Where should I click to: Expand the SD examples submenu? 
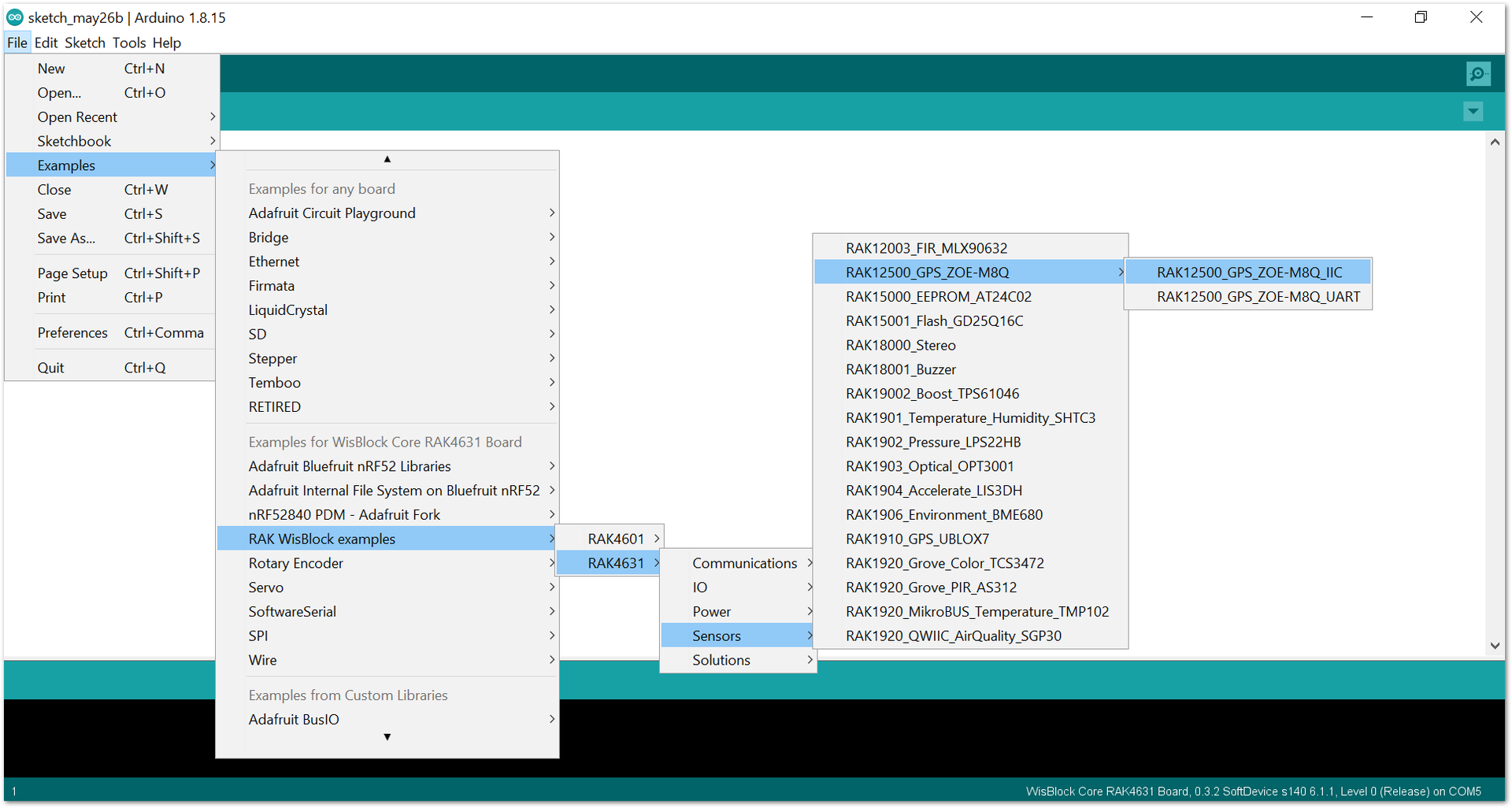[387, 335]
